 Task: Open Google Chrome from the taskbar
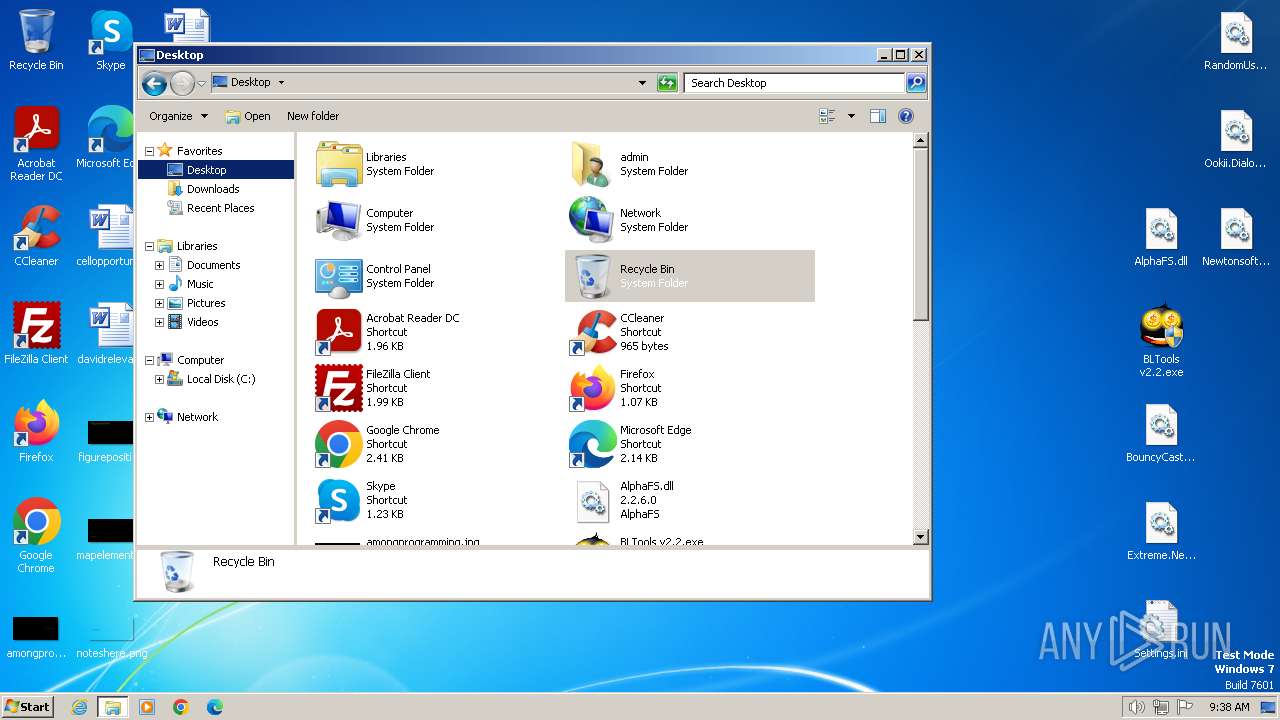(181, 707)
